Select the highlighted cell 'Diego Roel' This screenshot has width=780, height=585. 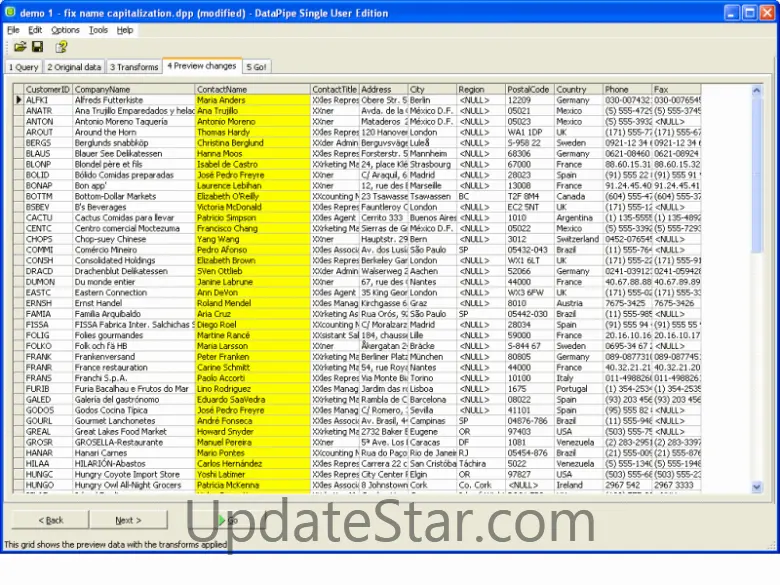252,324
